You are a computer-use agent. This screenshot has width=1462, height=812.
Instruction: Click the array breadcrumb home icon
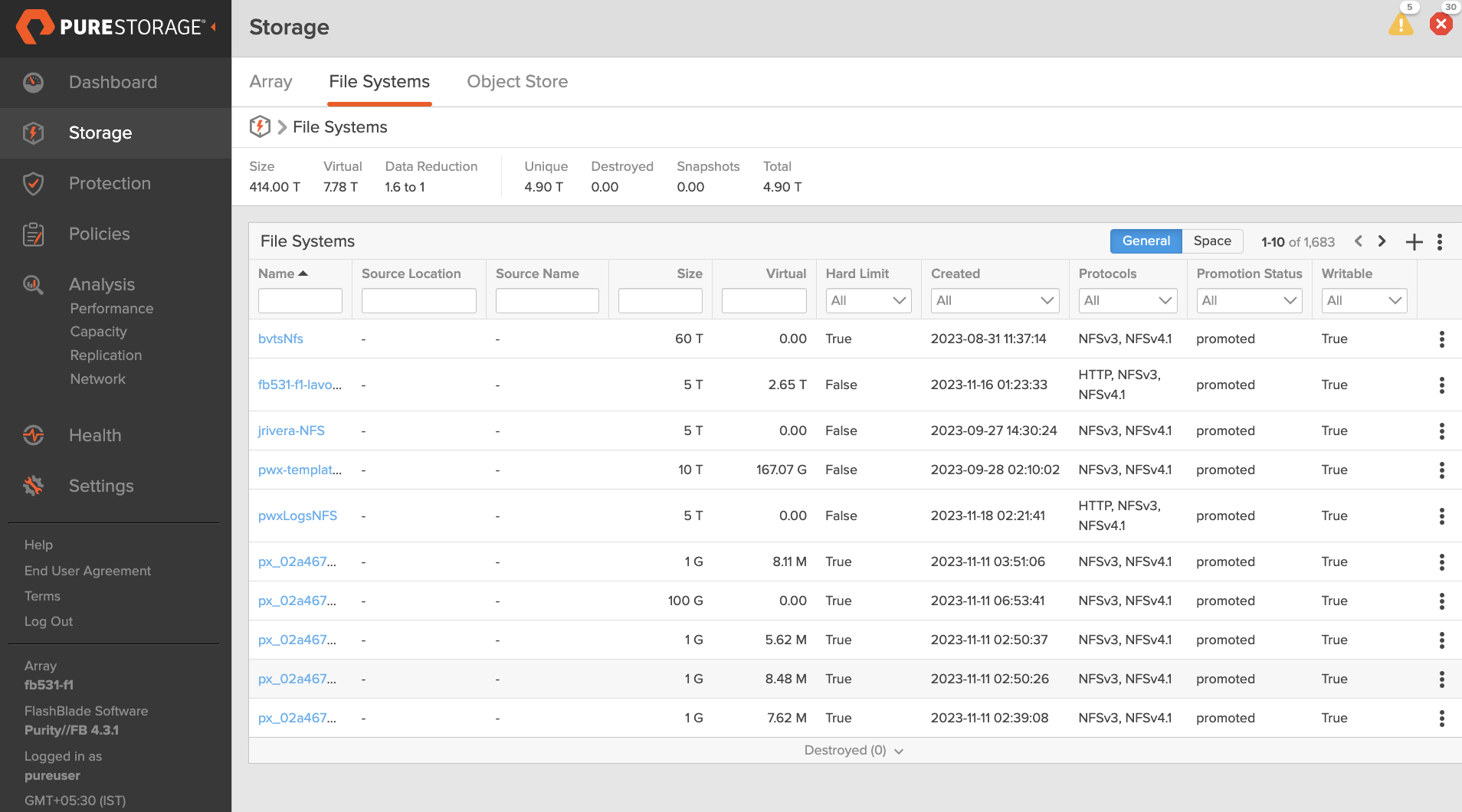coord(260,127)
